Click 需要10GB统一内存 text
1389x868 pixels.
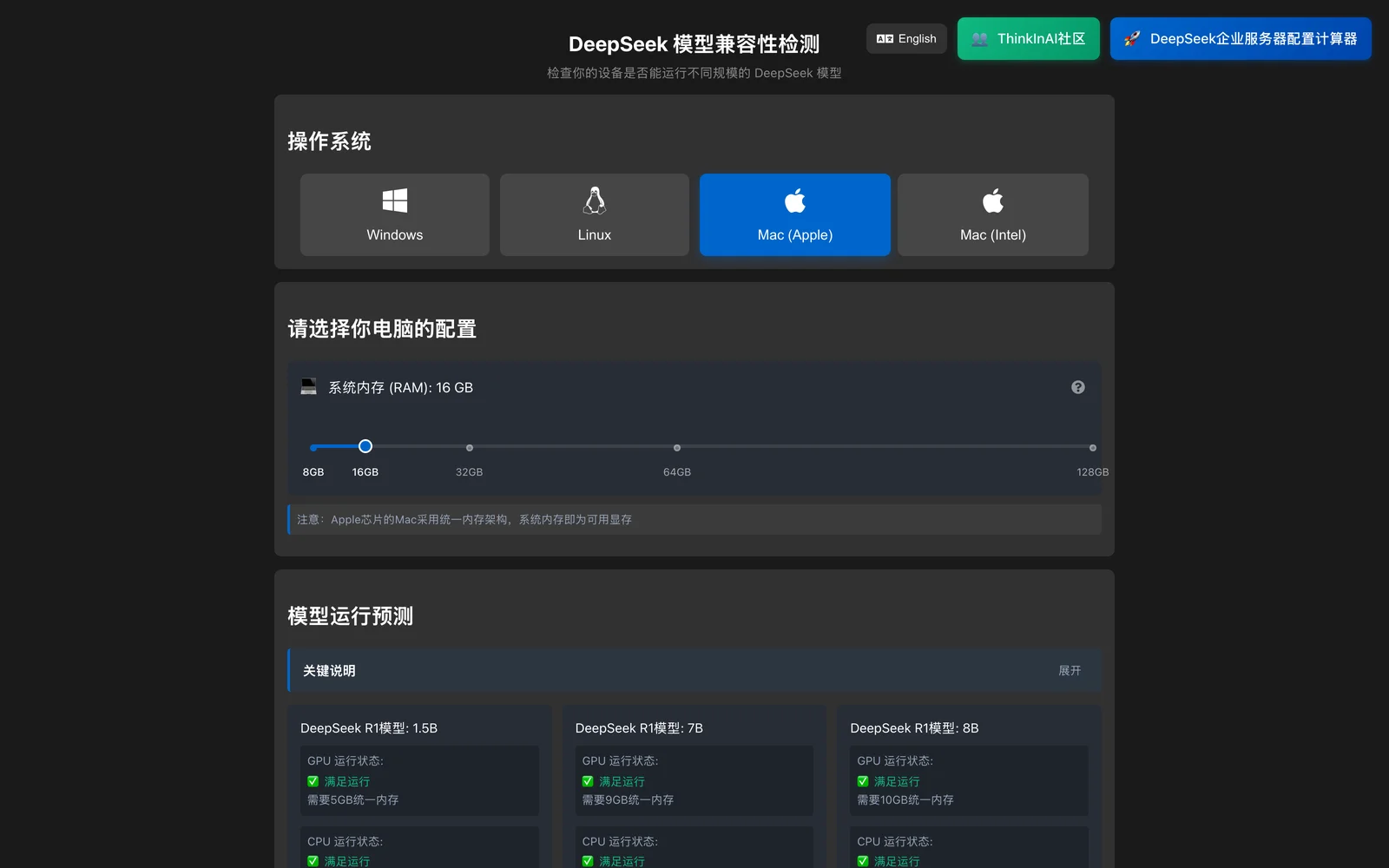905,800
